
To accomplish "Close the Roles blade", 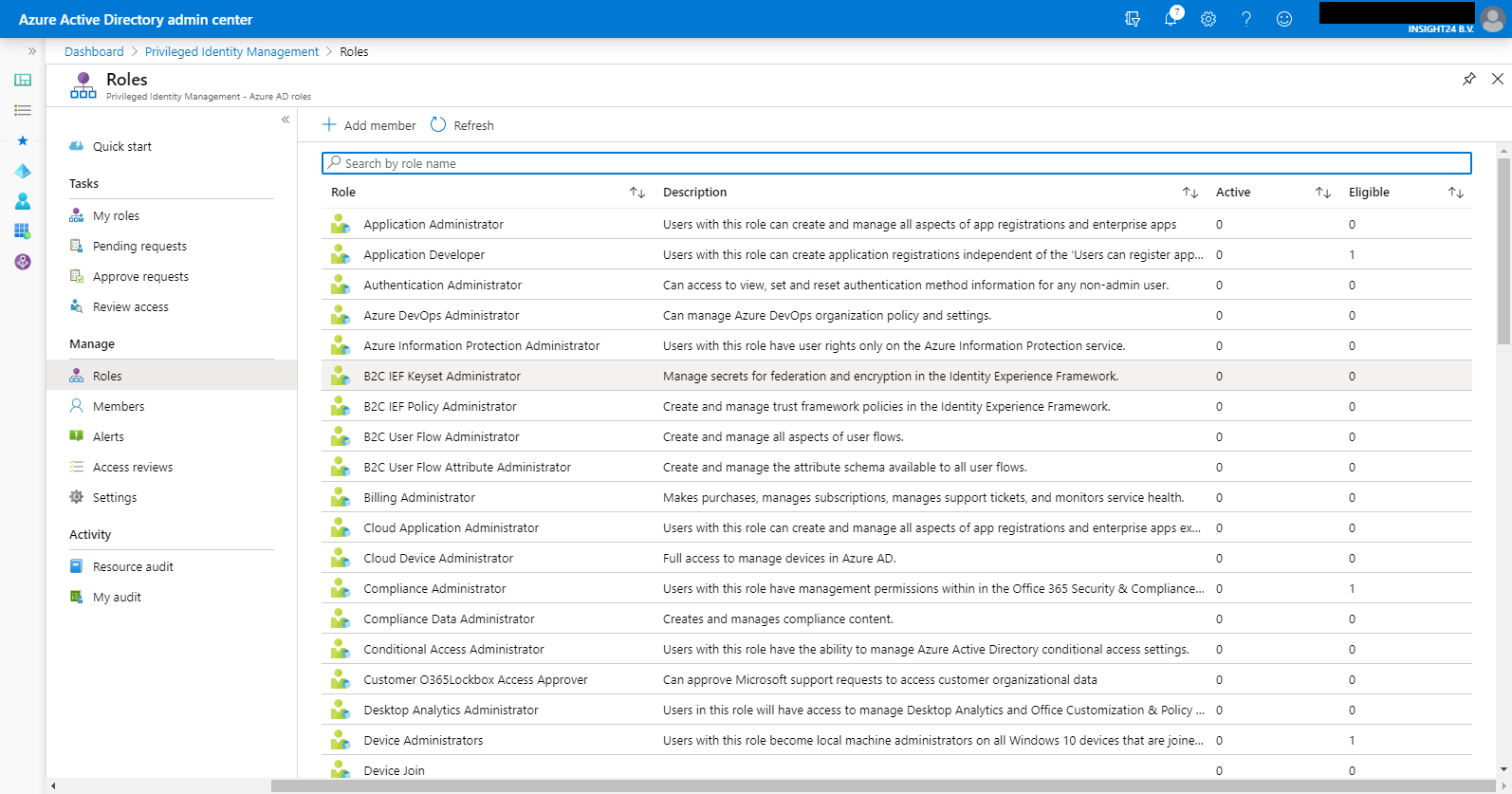I will pyautogui.click(x=1498, y=79).
